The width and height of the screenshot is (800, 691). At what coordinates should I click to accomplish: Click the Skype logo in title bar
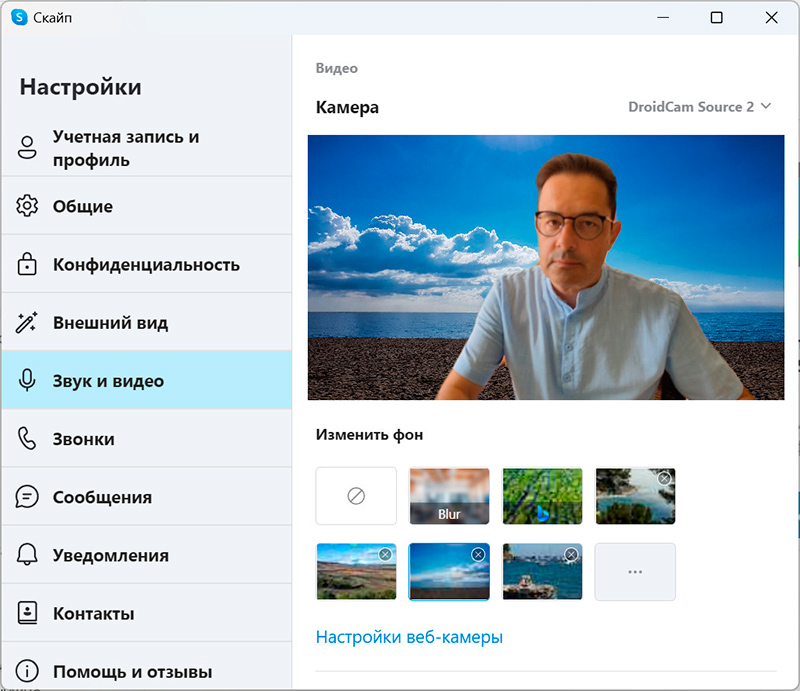coord(19,17)
